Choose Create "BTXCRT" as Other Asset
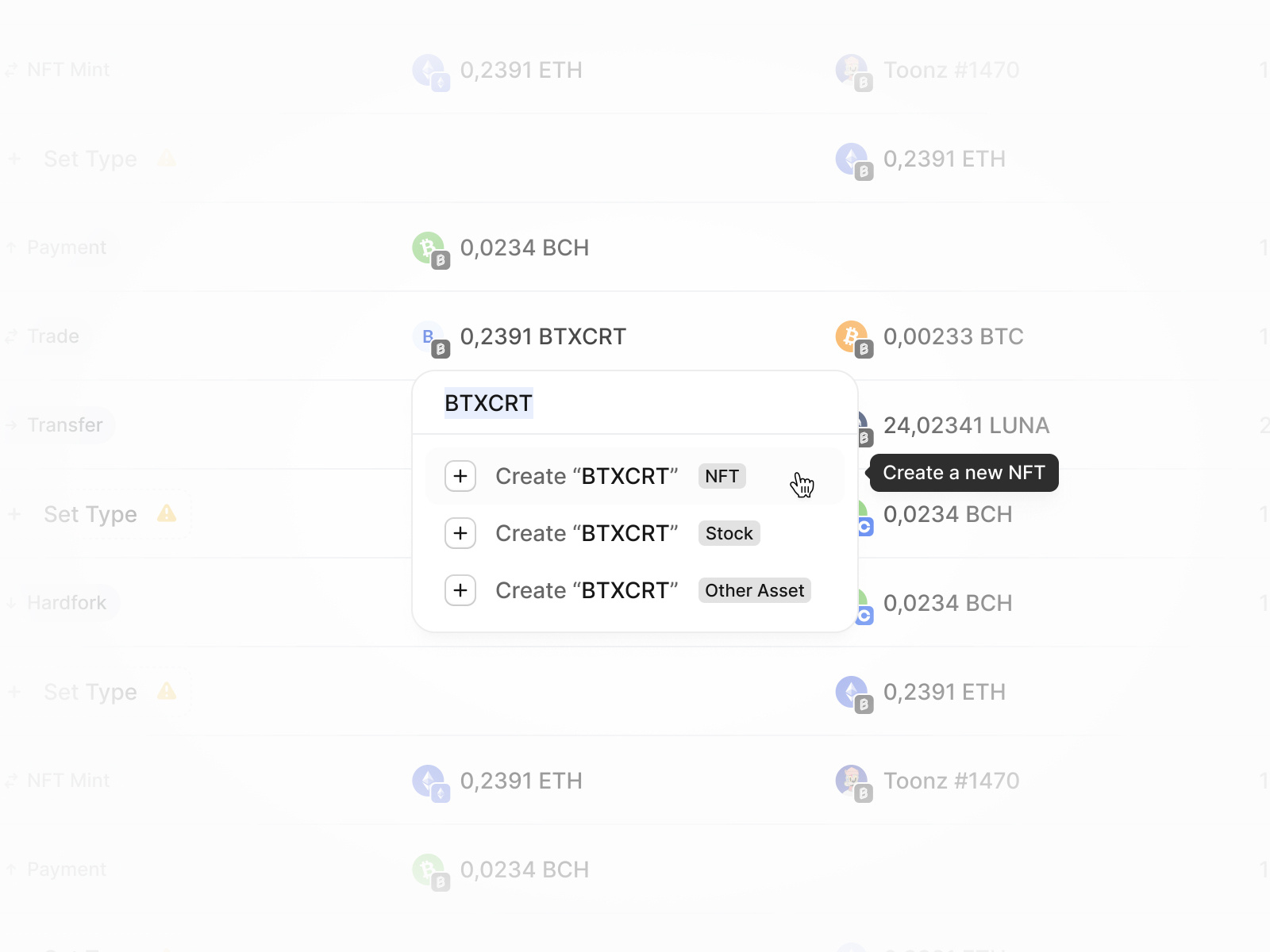 tap(587, 590)
